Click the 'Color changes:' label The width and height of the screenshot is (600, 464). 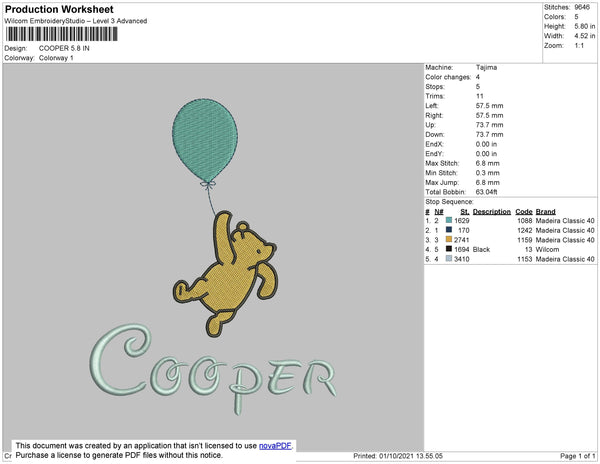pyautogui.click(x=448, y=77)
